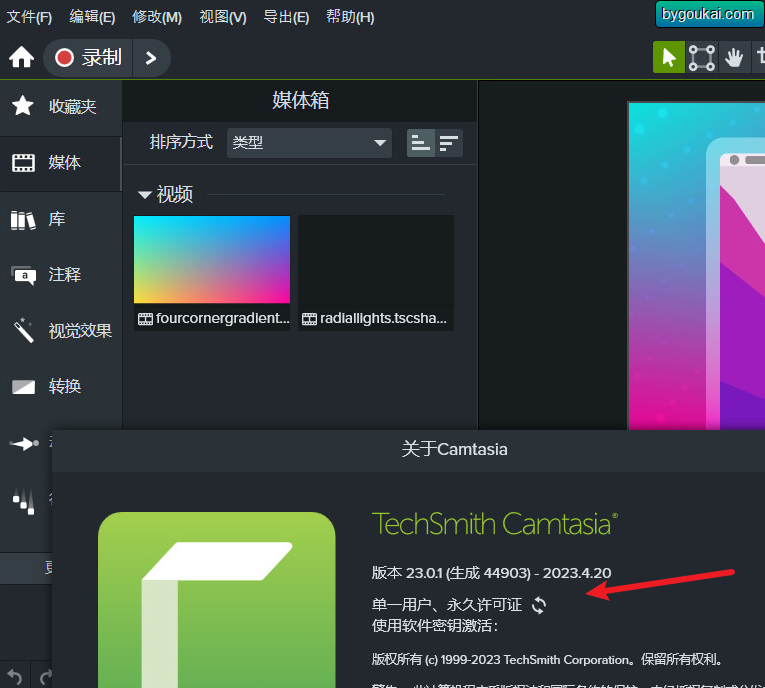Switch to descending sort order button
This screenshot has width=765, height=688.
[449, 143]
